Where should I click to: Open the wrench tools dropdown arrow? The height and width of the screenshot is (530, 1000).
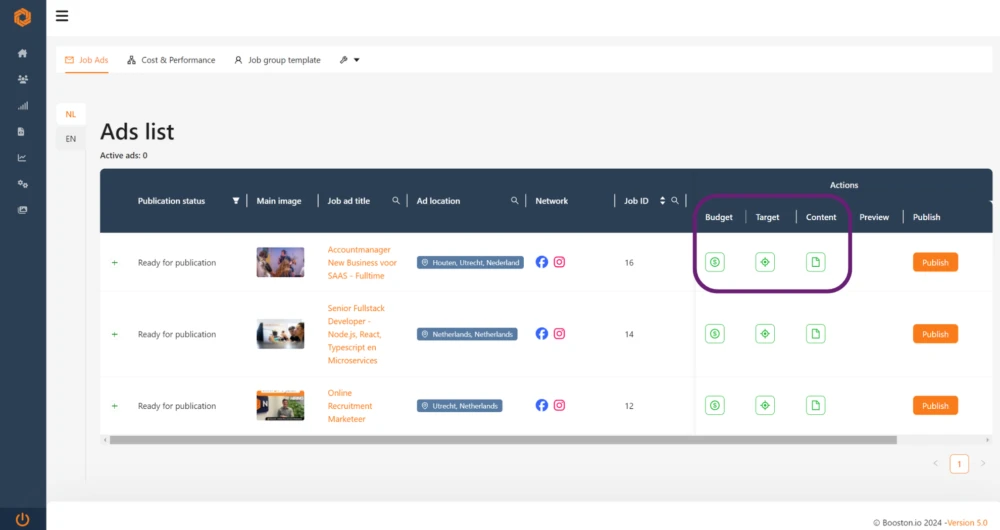357,60
